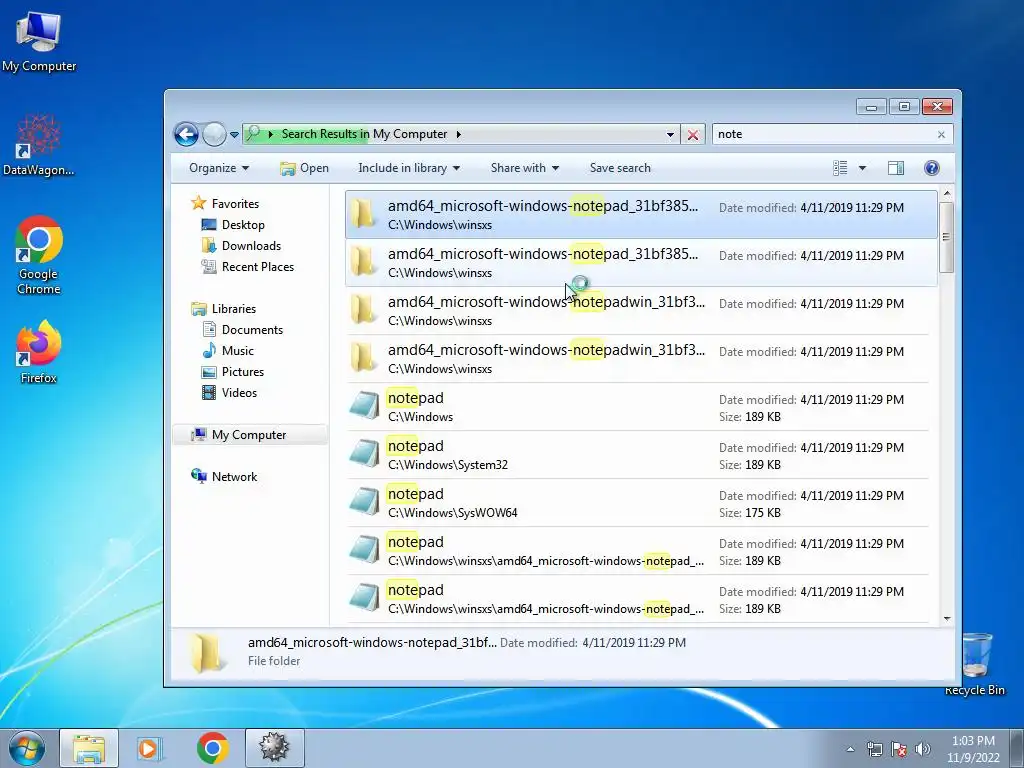Stop the search with the red X

(x=693, y=135)
